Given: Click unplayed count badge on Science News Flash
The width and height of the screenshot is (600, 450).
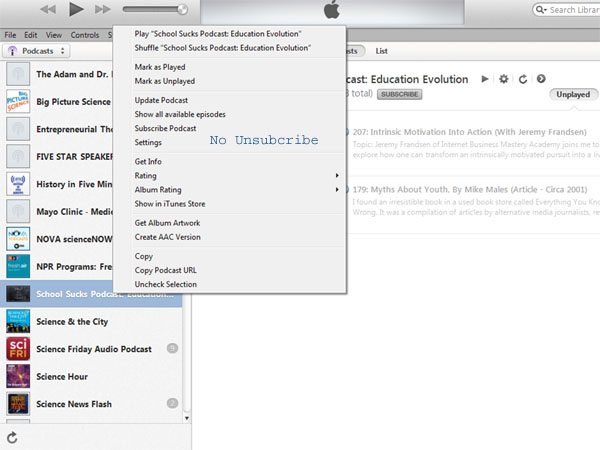Looking at the screenshot, I should 173,403.
